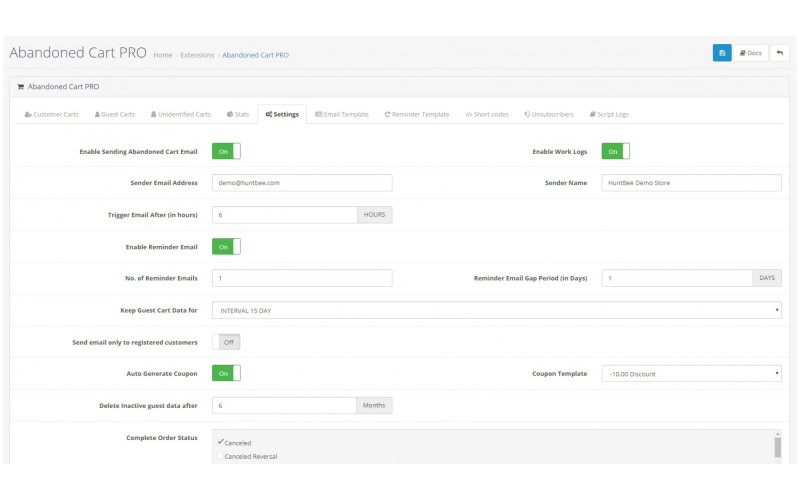
Task: Go to the Reminder Template tab
Action: (417, 115)
